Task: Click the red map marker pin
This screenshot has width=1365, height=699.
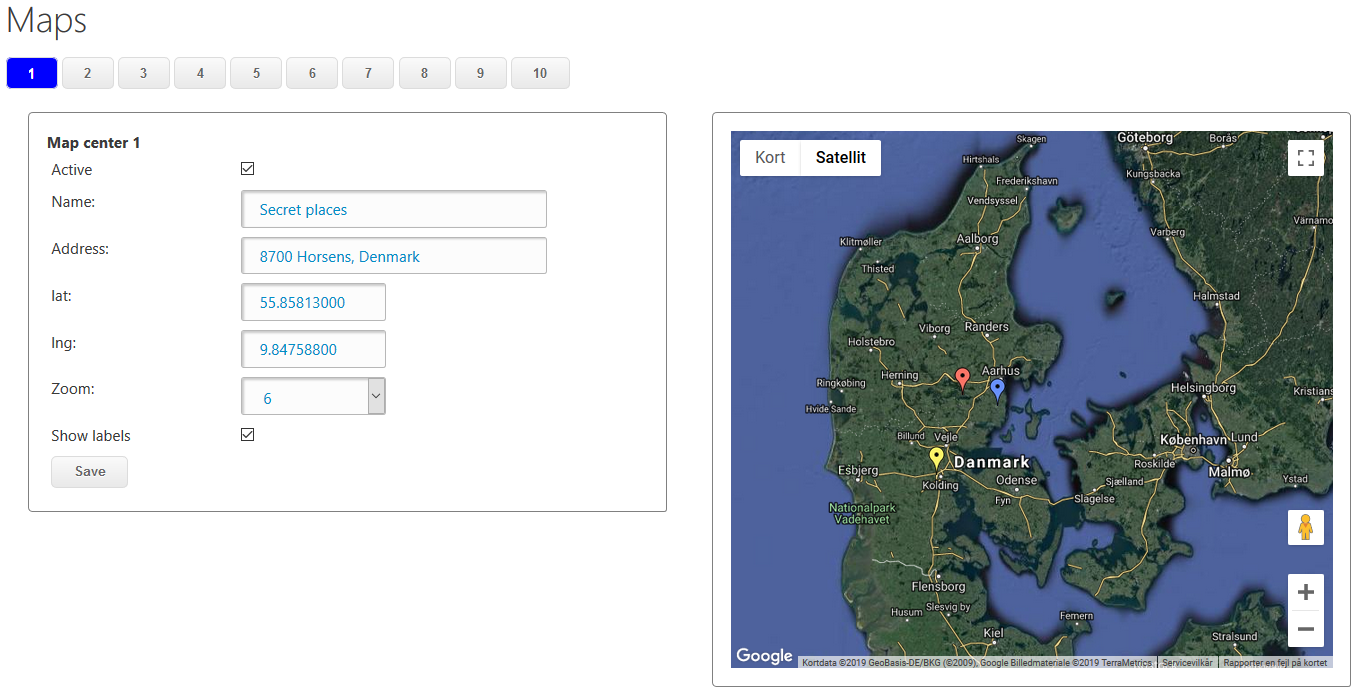Action: tap(962, 378)
